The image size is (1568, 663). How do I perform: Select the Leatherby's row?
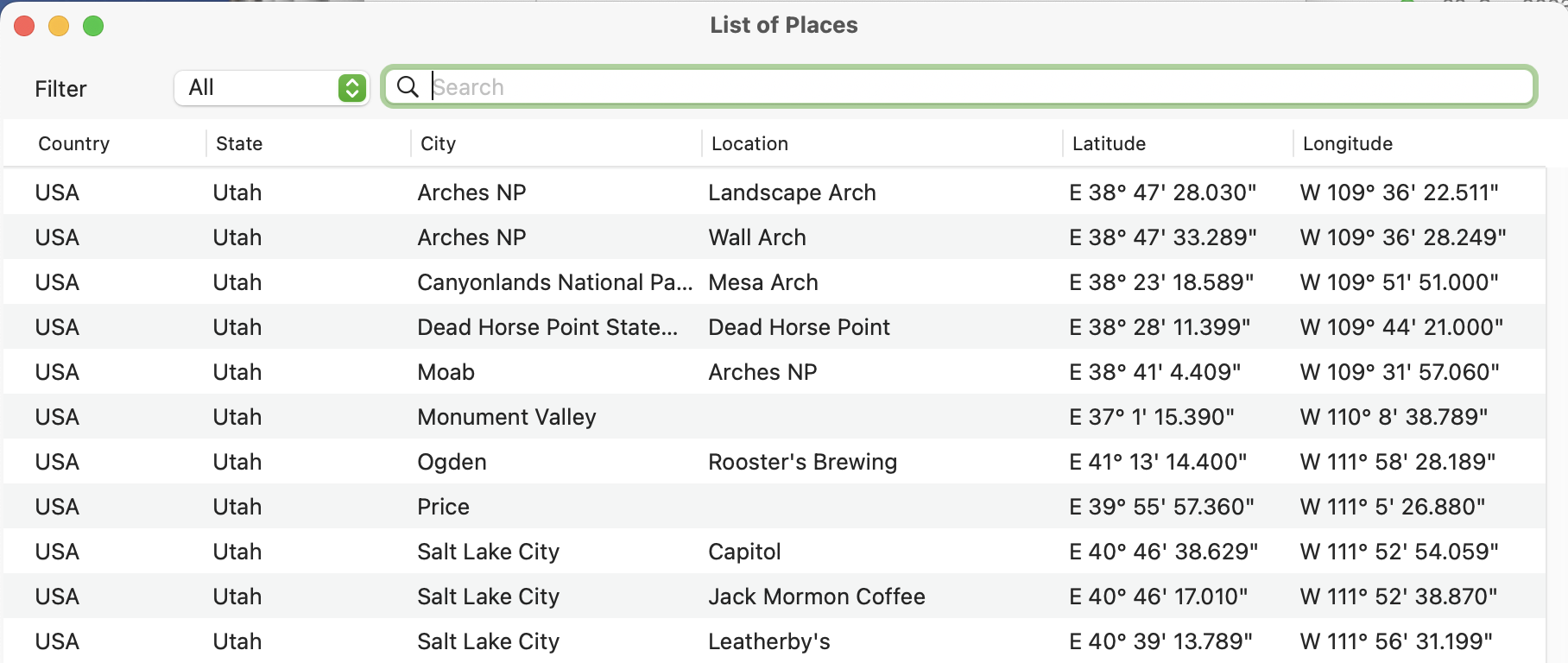click(775, 641)
